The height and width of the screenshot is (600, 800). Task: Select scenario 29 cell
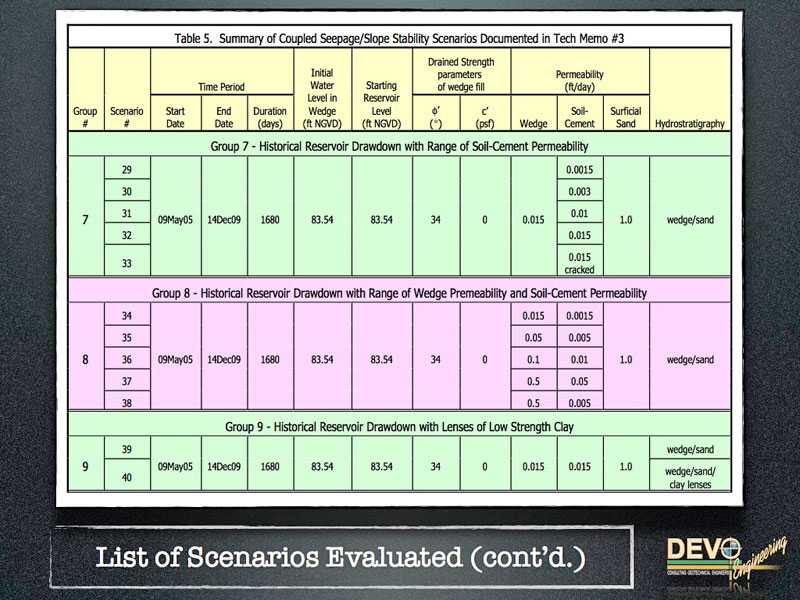(126, 171)
